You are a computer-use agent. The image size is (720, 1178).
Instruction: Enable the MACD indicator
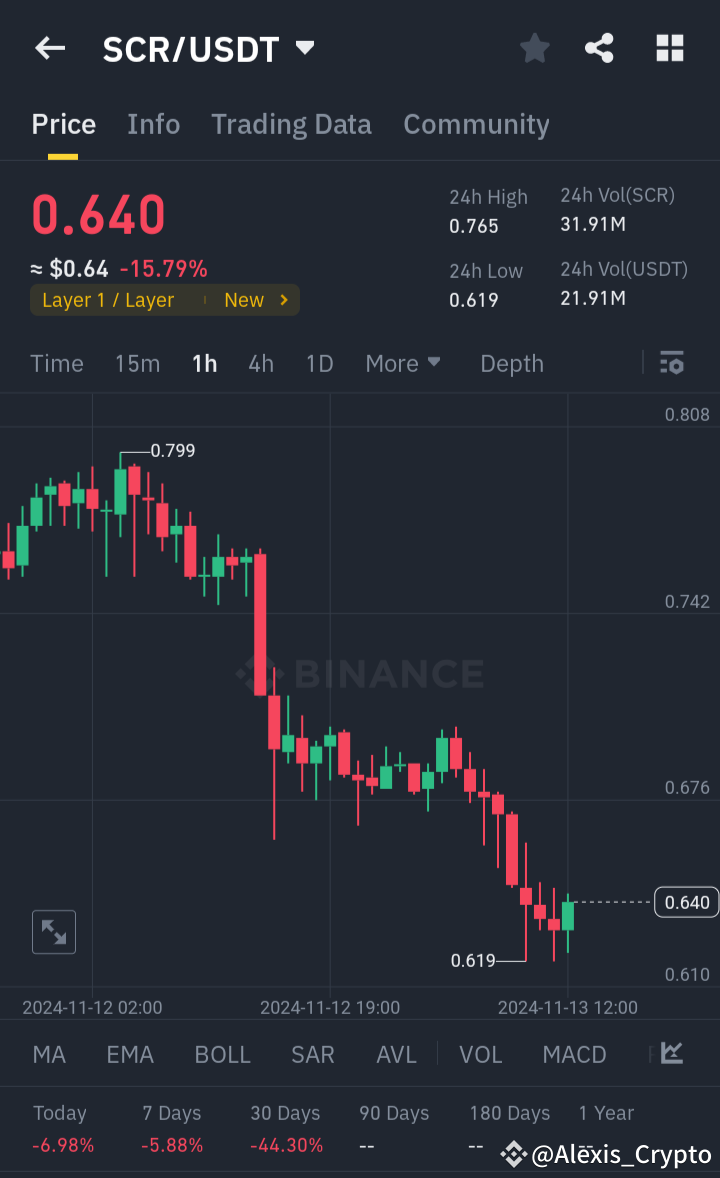[x=574, y=1054]
